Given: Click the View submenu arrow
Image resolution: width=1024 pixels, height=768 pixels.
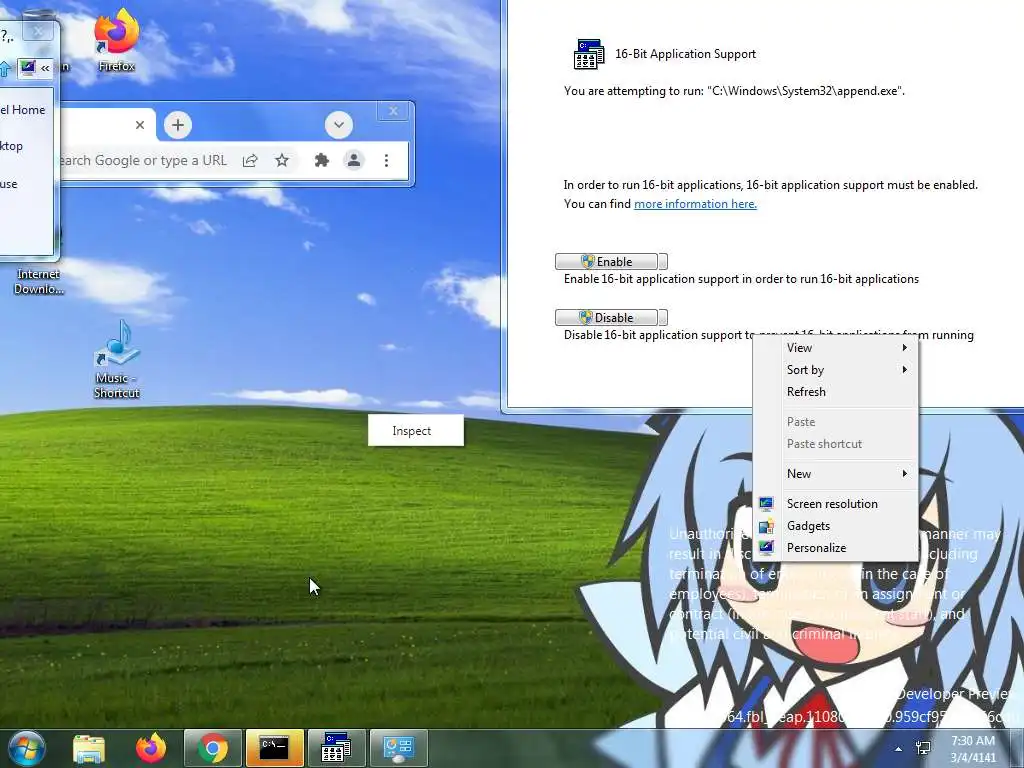Looking at the screenshot, I should click(904, 347).
